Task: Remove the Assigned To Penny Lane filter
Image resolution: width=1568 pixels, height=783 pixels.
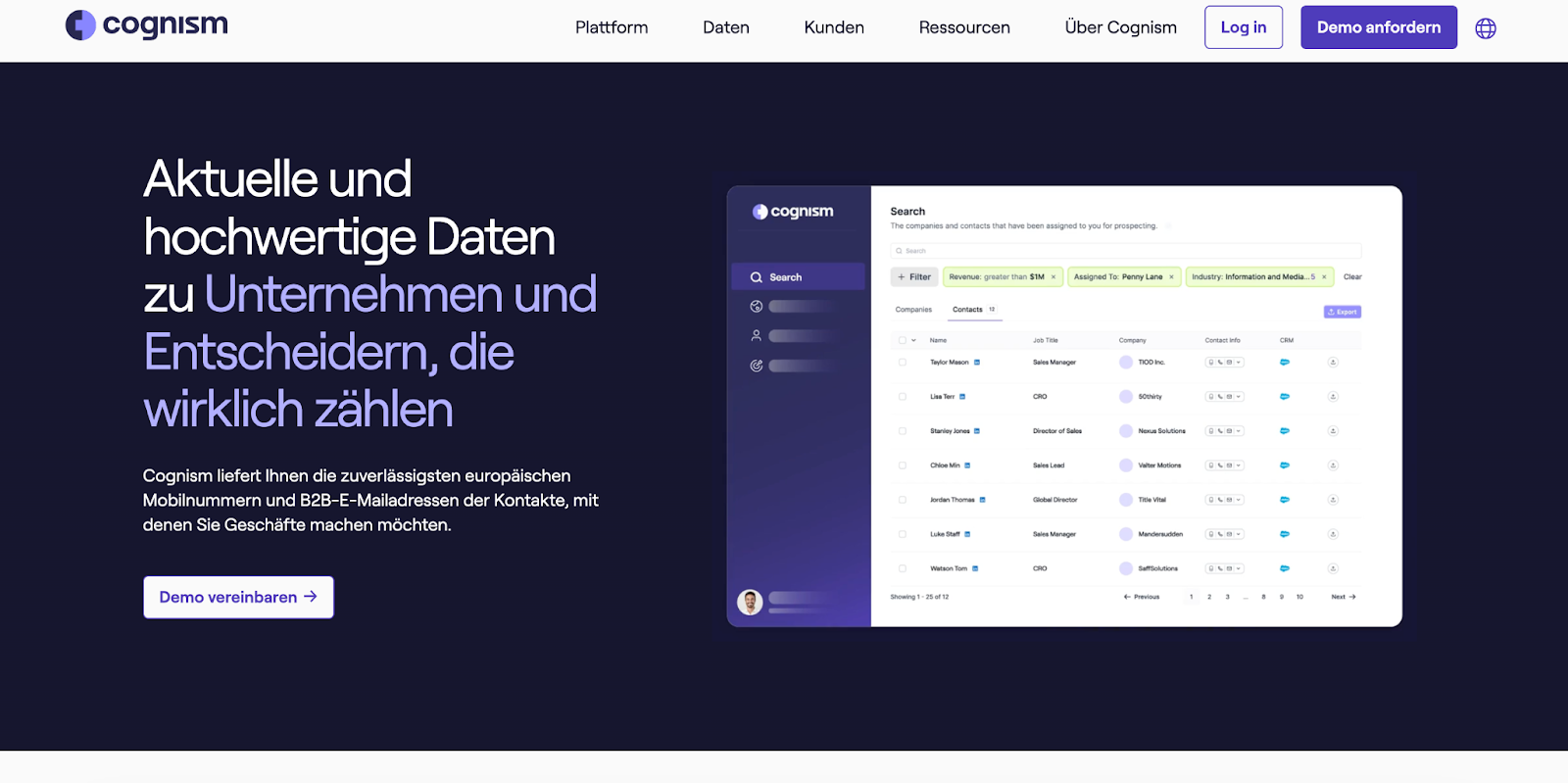Action: click(1171, 277)
